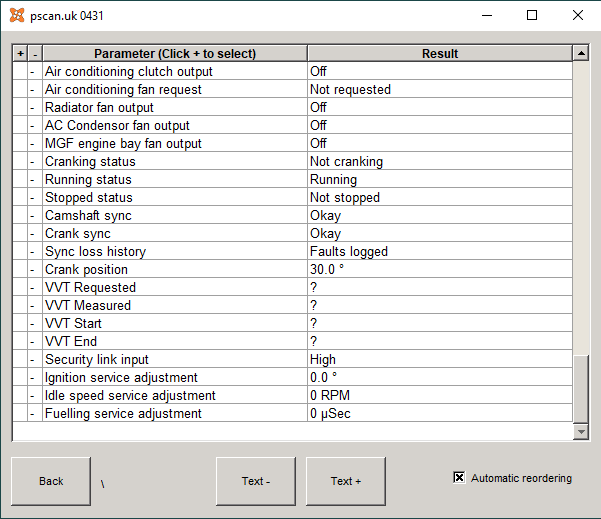Image resolution: width=601 pixels, height=519 pixels.
Task: Click the plus column header
Action: (x=20, y=53)
